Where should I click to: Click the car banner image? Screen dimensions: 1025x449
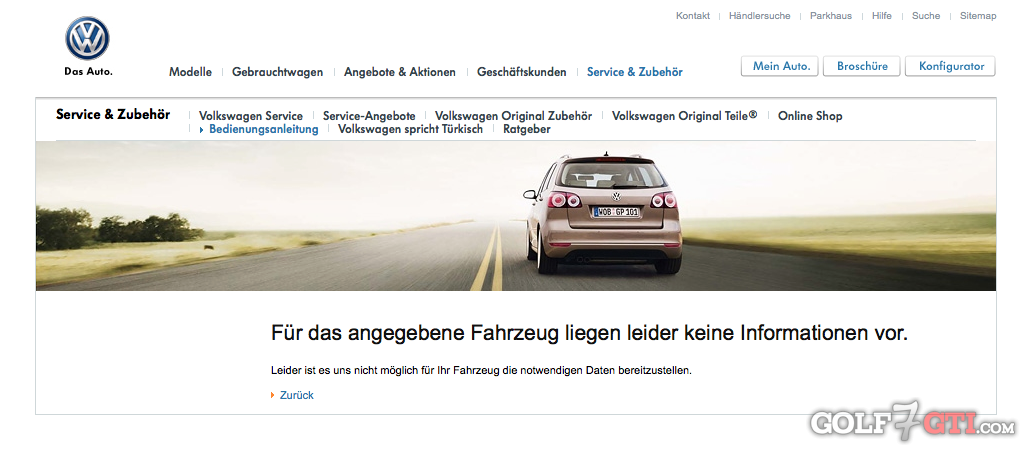[x=516, y=216]
